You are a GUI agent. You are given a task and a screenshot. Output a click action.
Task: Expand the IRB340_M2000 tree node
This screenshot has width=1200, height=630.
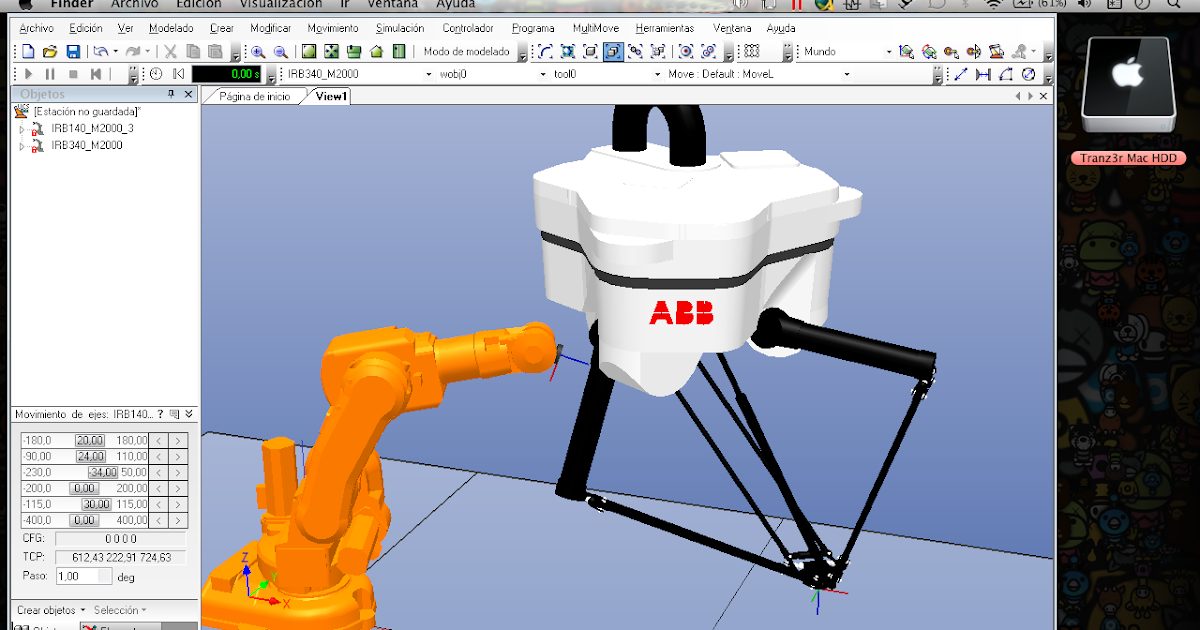pyautogui.click(x=22, y=145)
